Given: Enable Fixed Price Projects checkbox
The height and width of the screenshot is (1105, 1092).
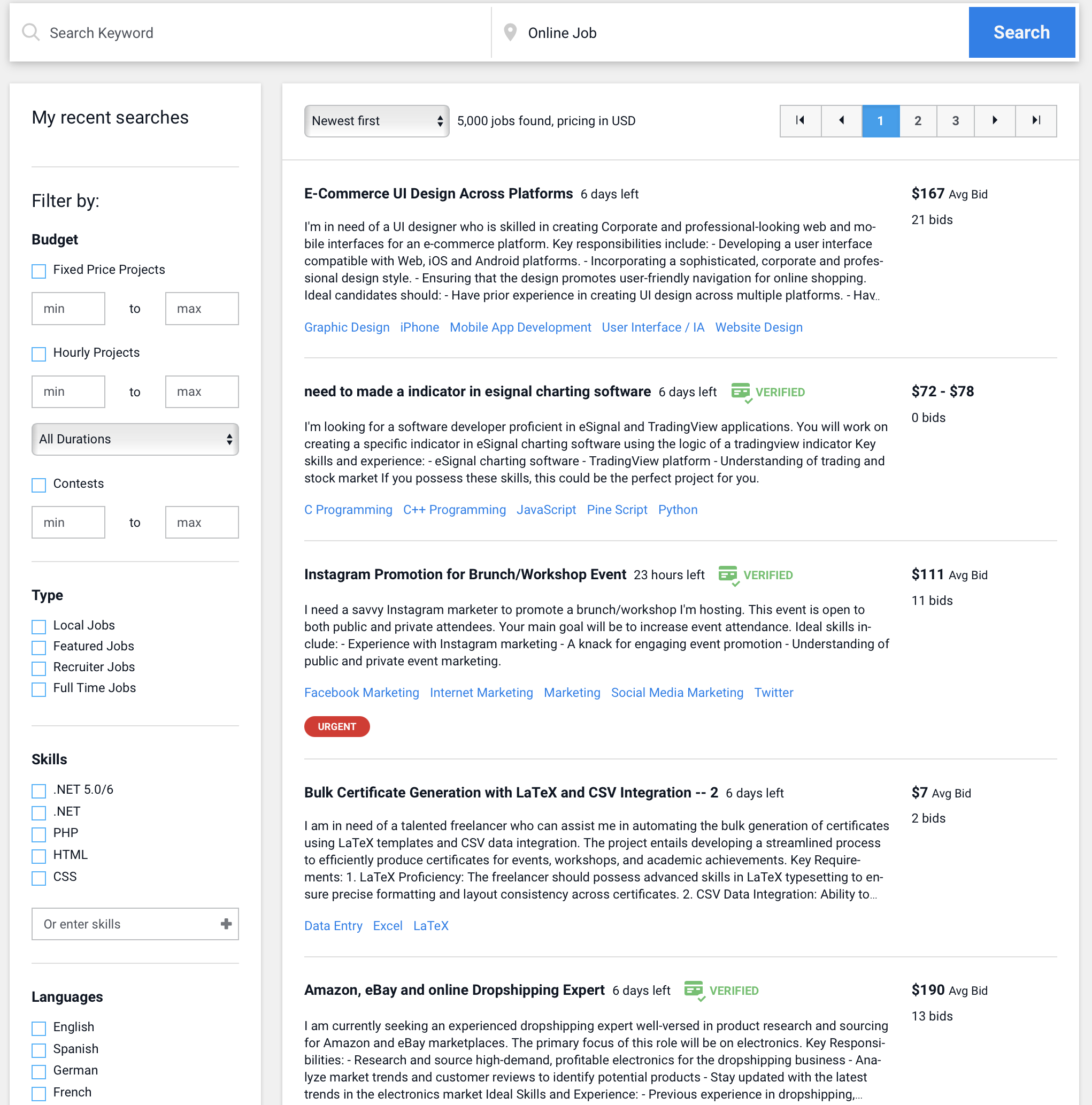Looking at the screenshot, I should [x=39, y=271].
